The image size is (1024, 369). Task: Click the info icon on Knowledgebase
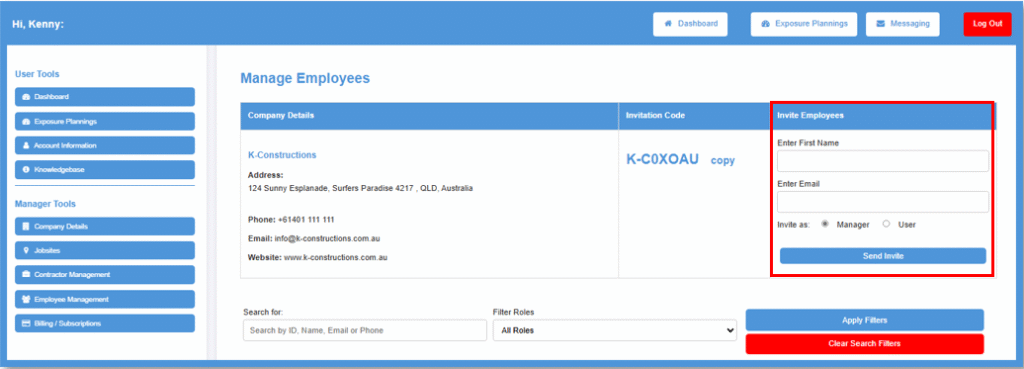click(x=26, y=170)
